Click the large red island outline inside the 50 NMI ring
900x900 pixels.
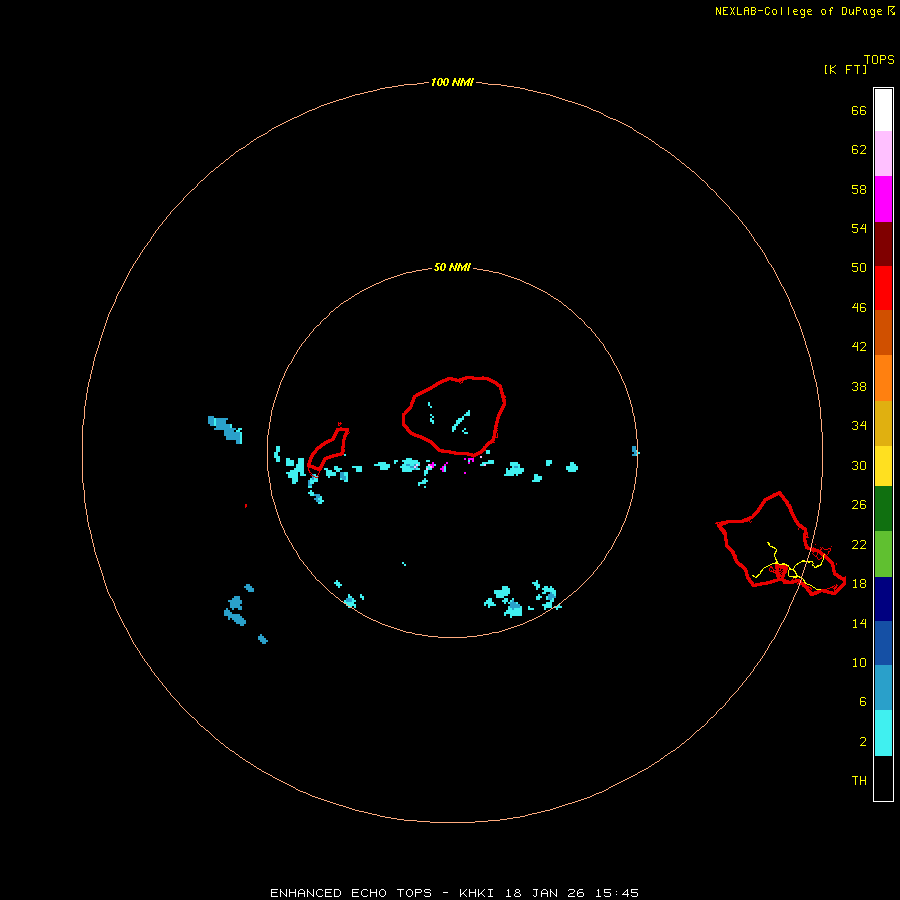(x=453, y=416)
